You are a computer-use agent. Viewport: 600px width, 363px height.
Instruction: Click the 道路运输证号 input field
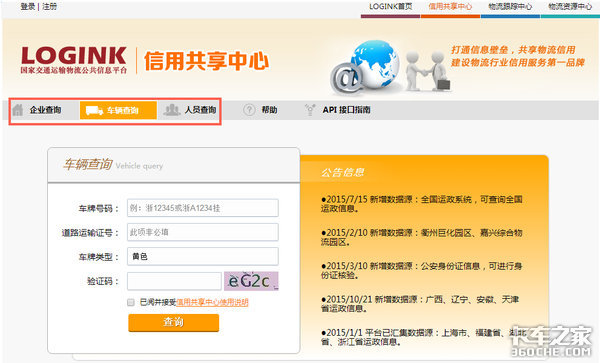[203, 232]
